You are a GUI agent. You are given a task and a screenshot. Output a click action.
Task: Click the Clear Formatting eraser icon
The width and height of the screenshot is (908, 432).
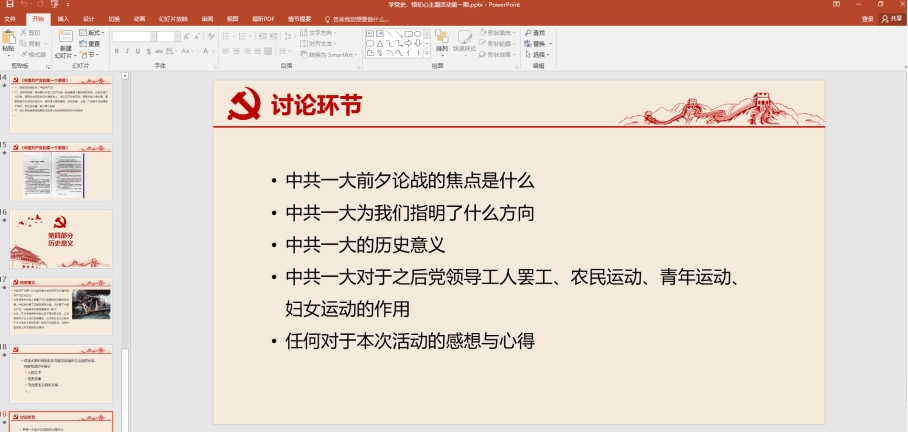(x=209, y=36)
